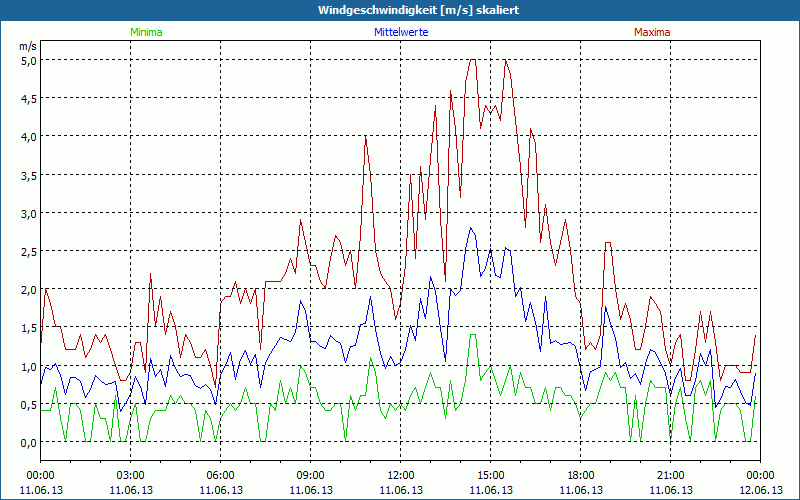Select the blue 'Mittelwerte' legend label
Viewport: 800px width, 500px height.
click(x=401, y=32)
